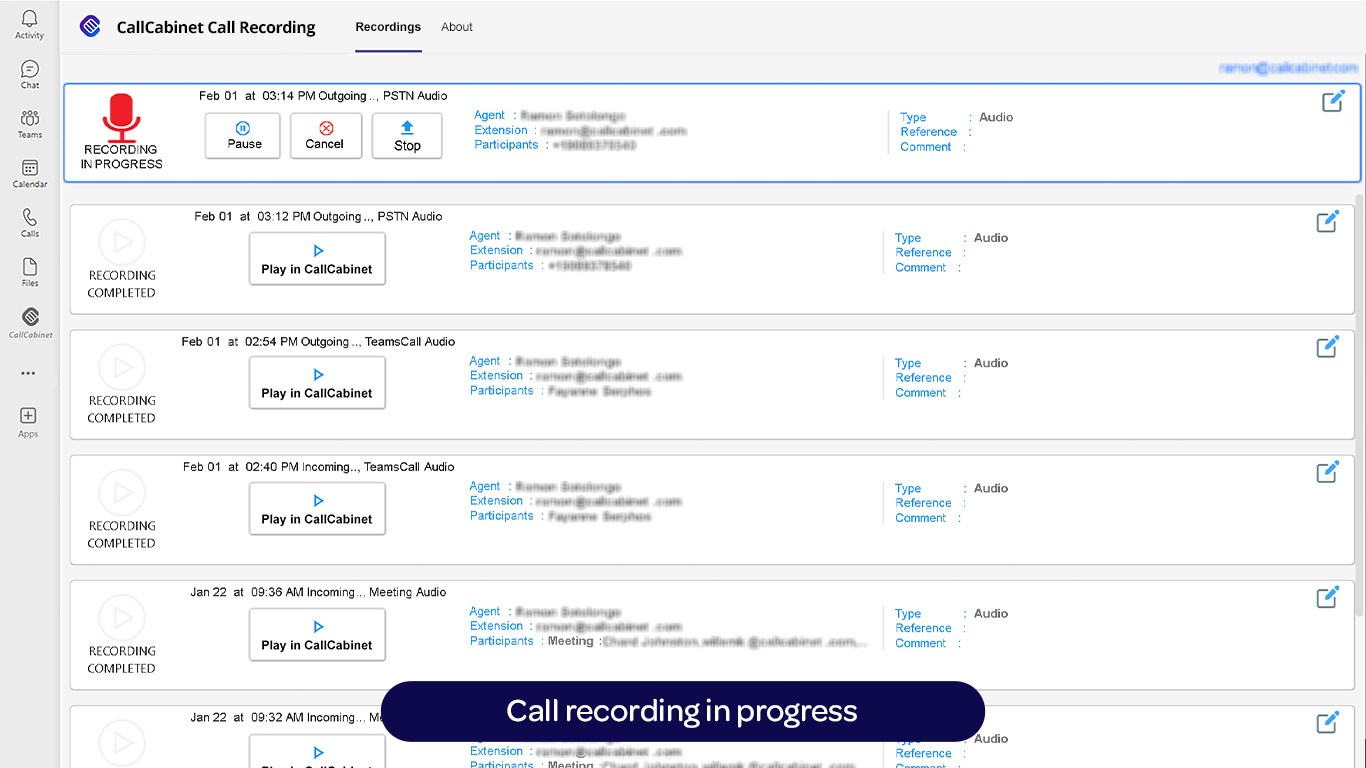Image resolution: width=1366 pixels, height=768 pixels.
Task: Pause the recording in progress
Action: 243,135
